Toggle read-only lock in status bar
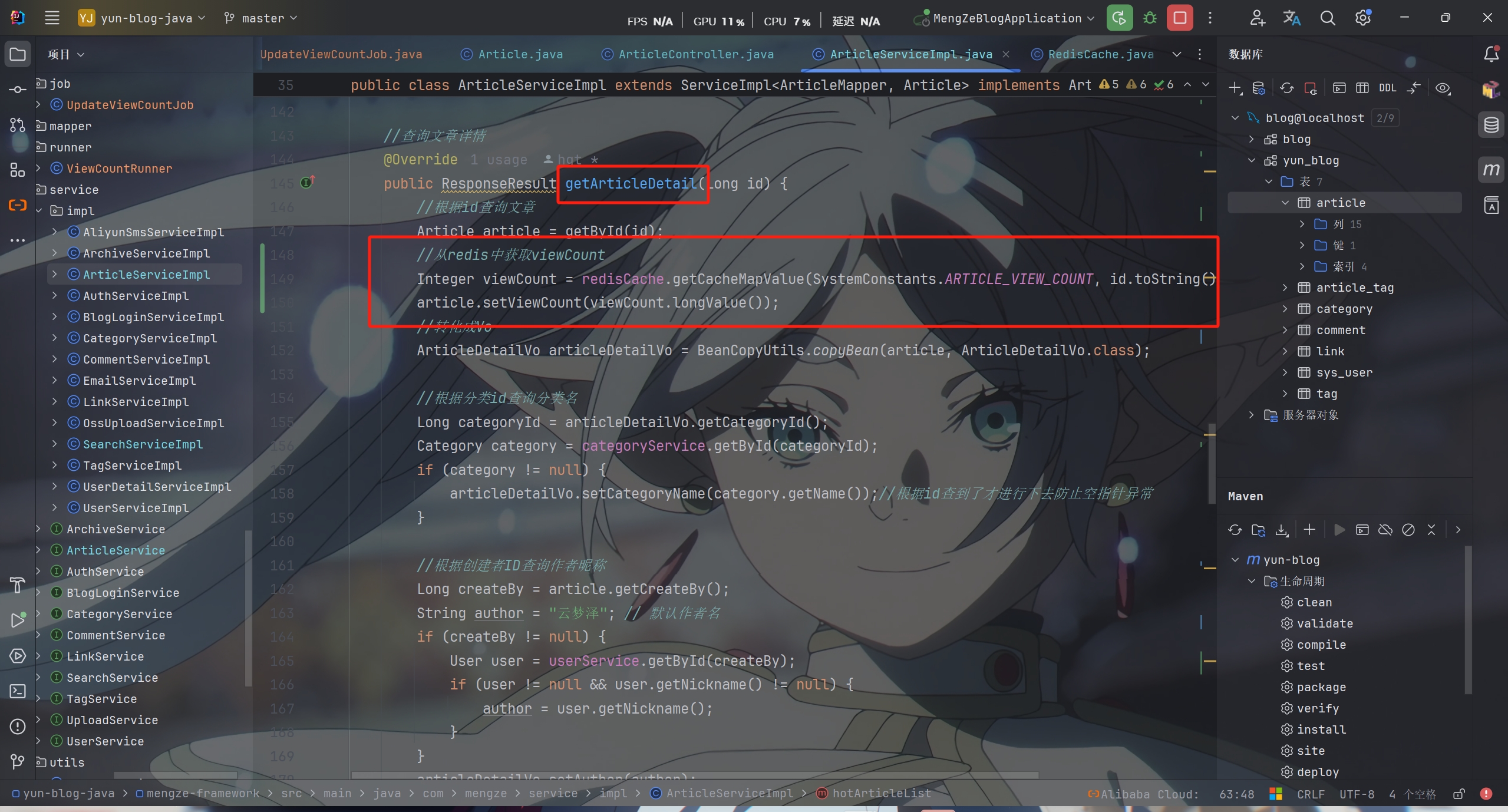This screenshot has width=1508, height=812. (x=1459, y=794)
